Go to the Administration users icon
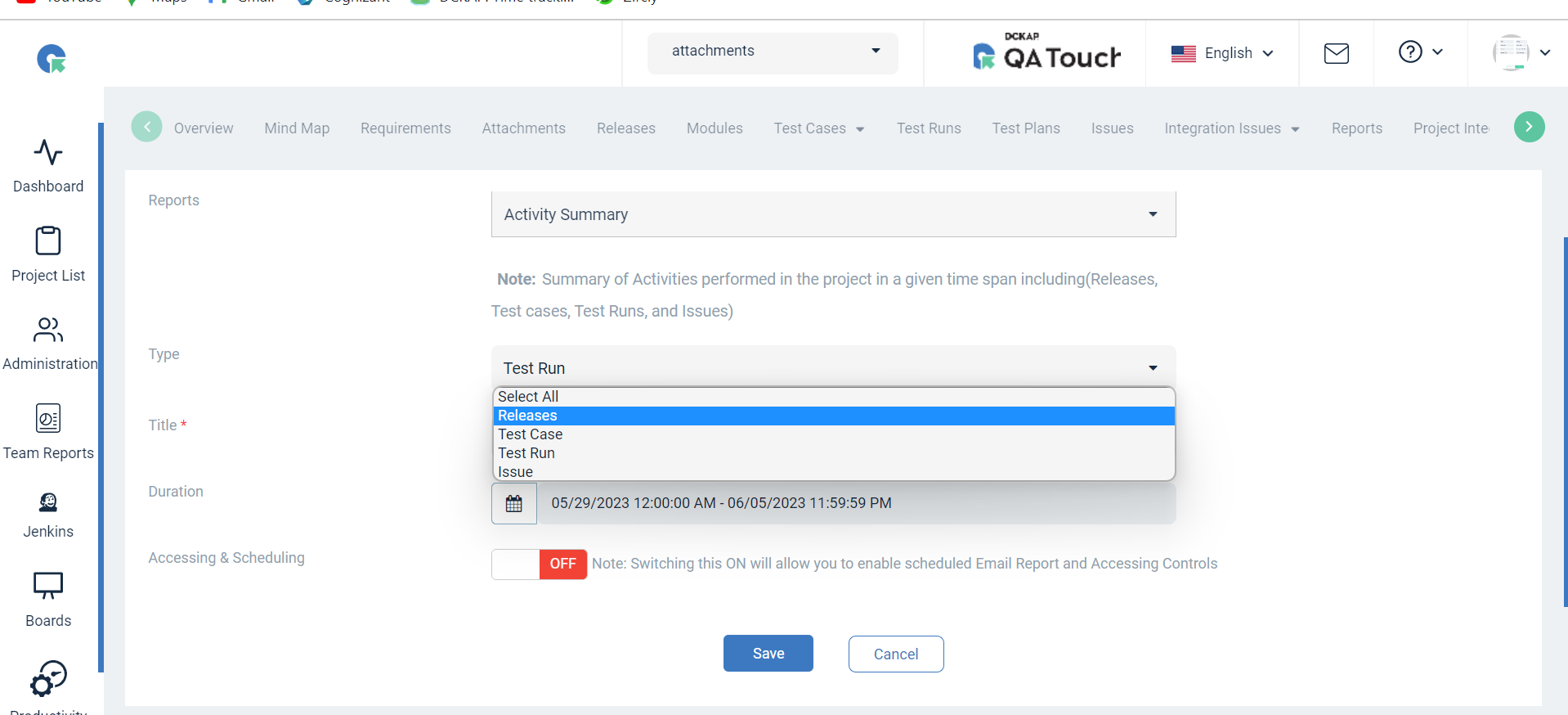The image size is (1568, 715). [x=48, y=329]
